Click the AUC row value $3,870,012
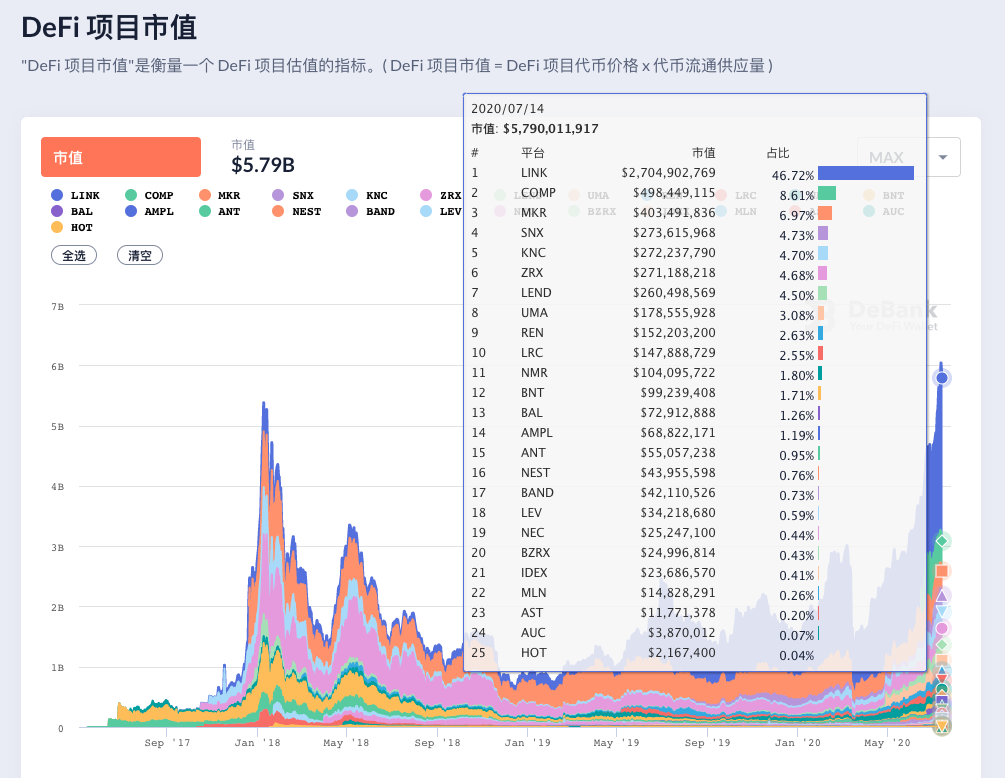 (681, 633)
